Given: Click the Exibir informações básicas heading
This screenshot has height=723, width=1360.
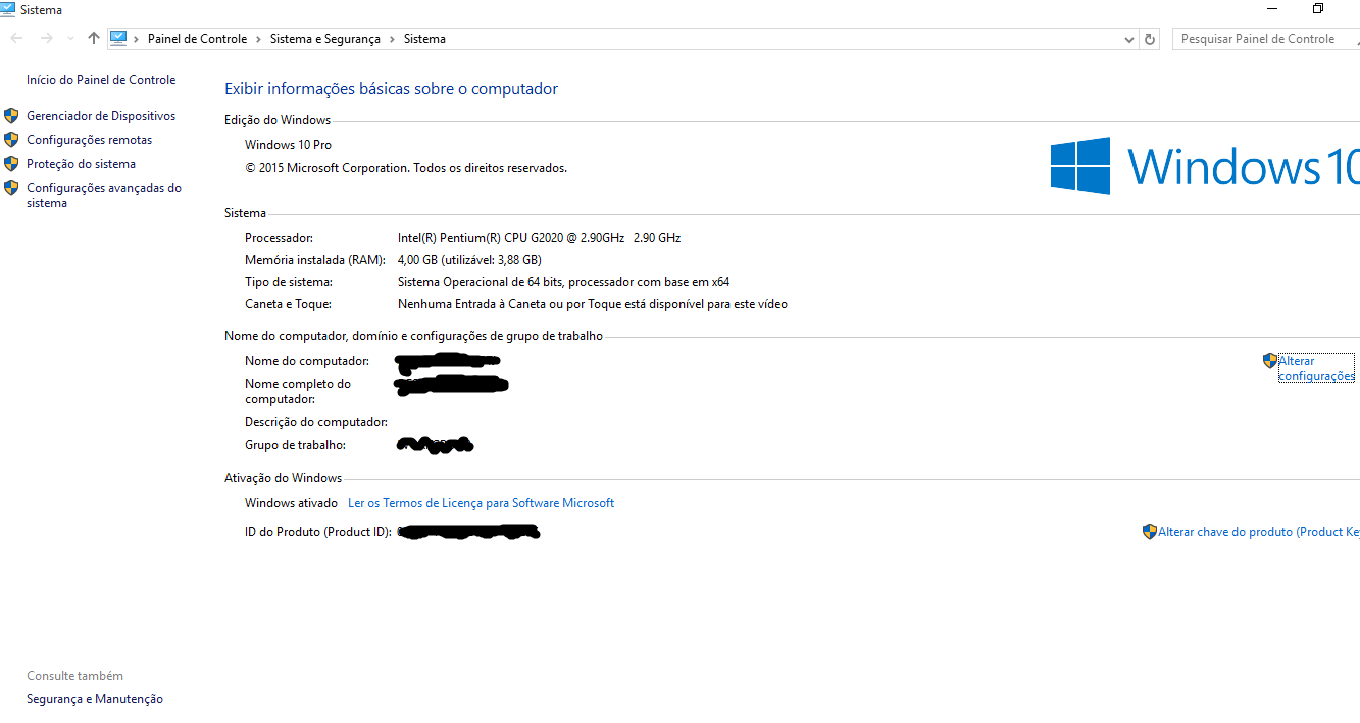Looking at the screenshot, I should (391, 89).
